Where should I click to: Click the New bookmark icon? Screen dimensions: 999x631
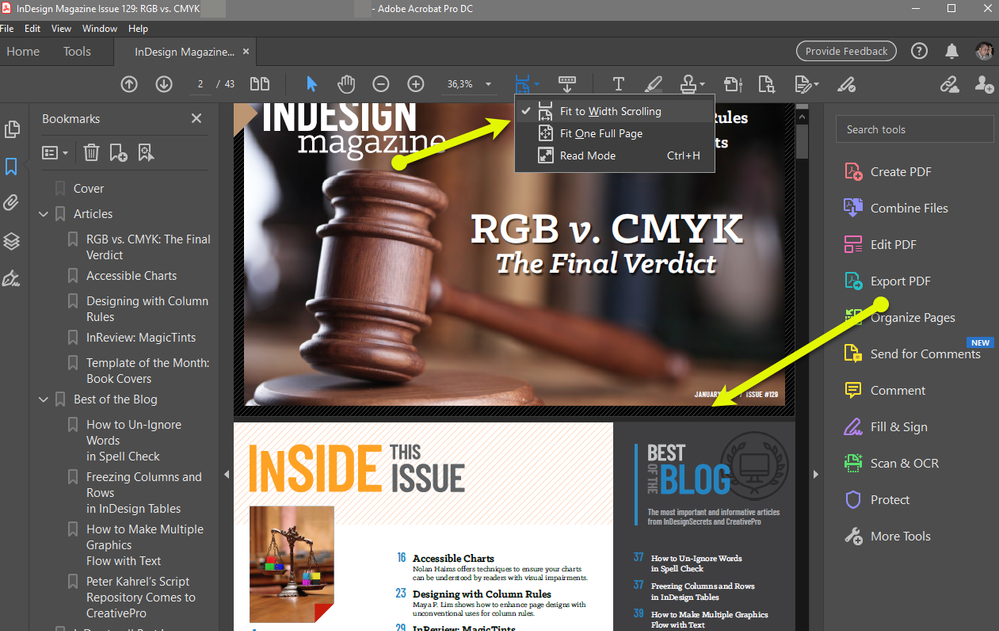pos(118,153)
